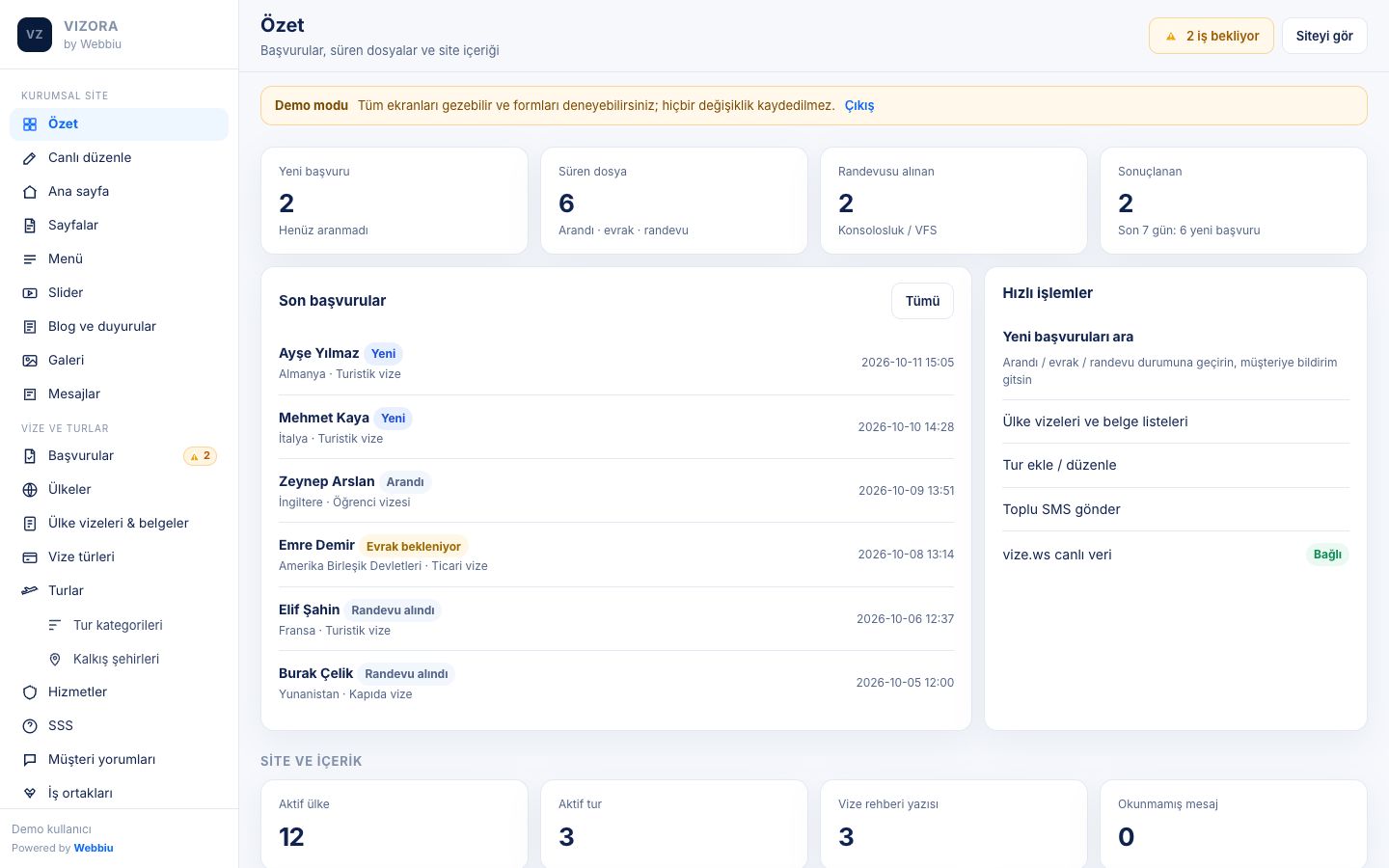Open Burak Çelik application row

point(616,683)
